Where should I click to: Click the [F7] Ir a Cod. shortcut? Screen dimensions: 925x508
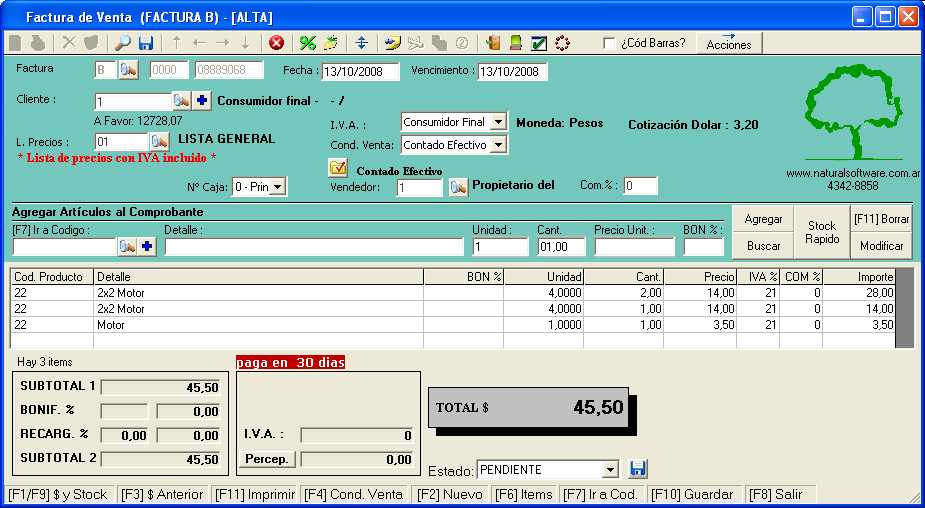pos(601,494)
